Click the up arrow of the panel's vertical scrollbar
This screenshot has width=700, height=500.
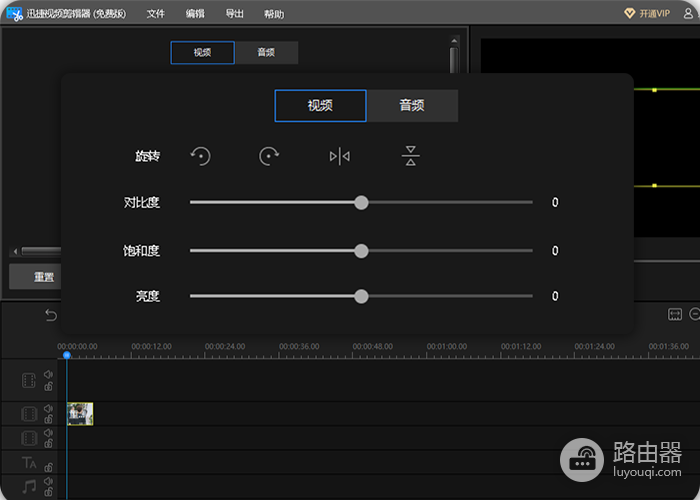tap(454, 41)
